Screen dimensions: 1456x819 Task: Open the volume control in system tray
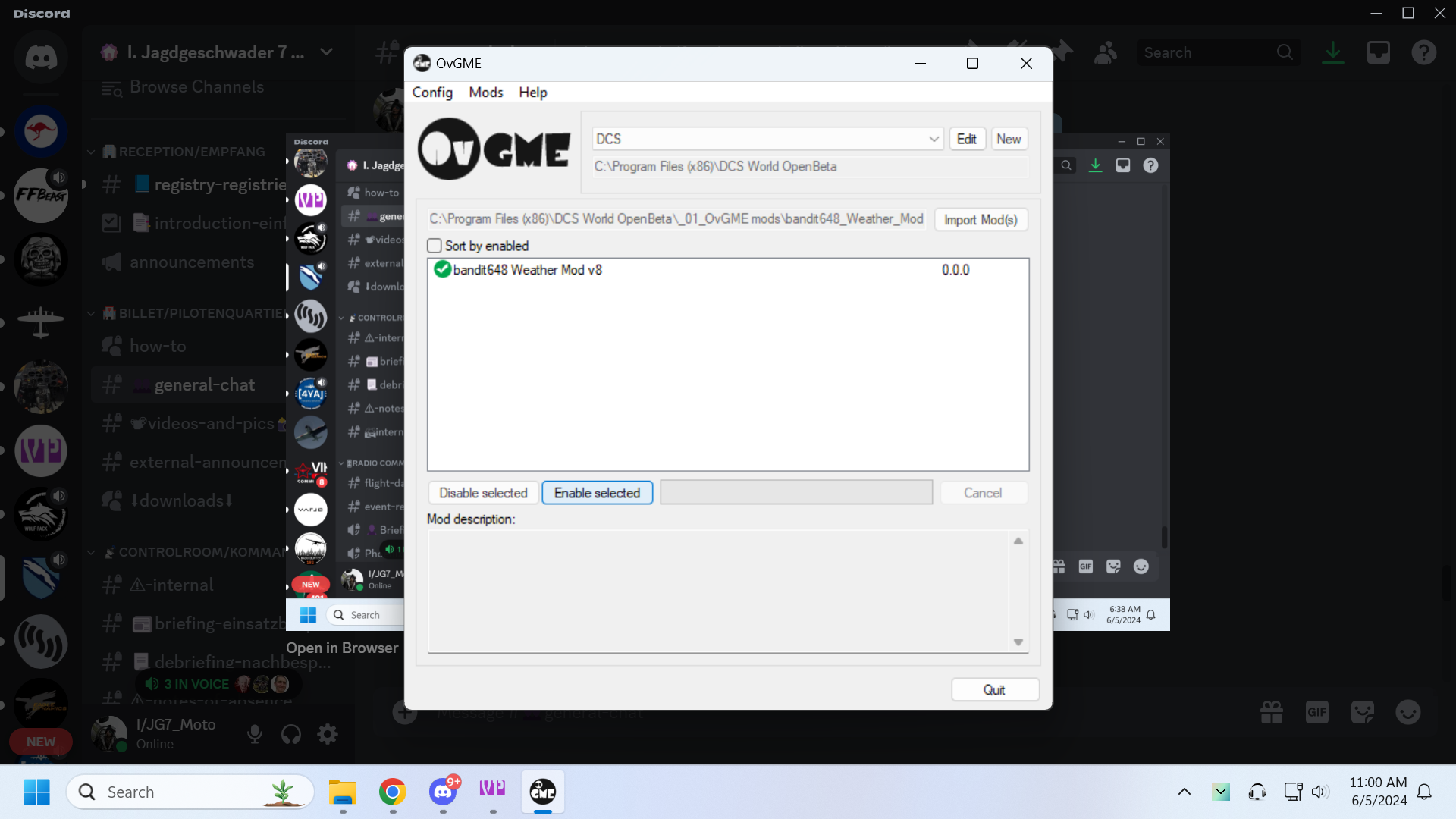1320,792
